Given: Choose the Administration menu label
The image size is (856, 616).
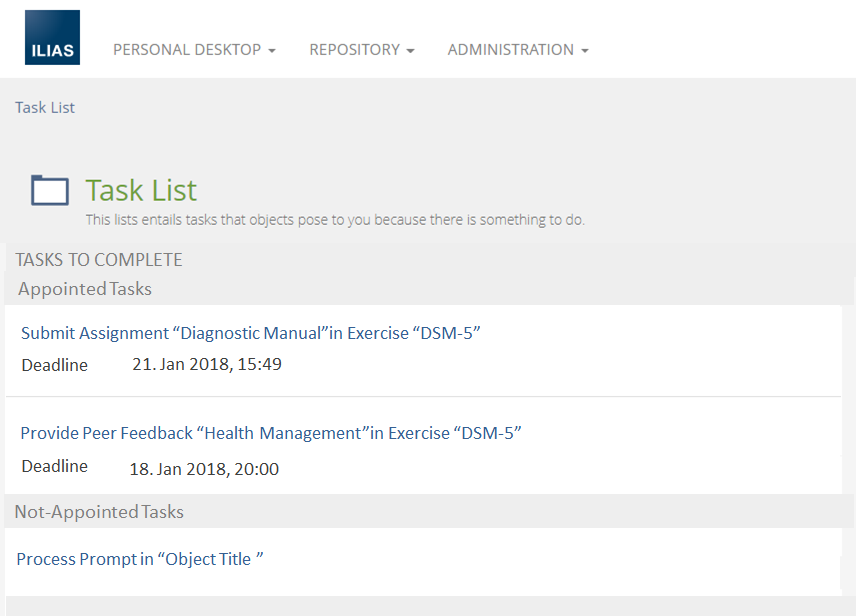Looking at the screenshot, I should coord(510,50).
